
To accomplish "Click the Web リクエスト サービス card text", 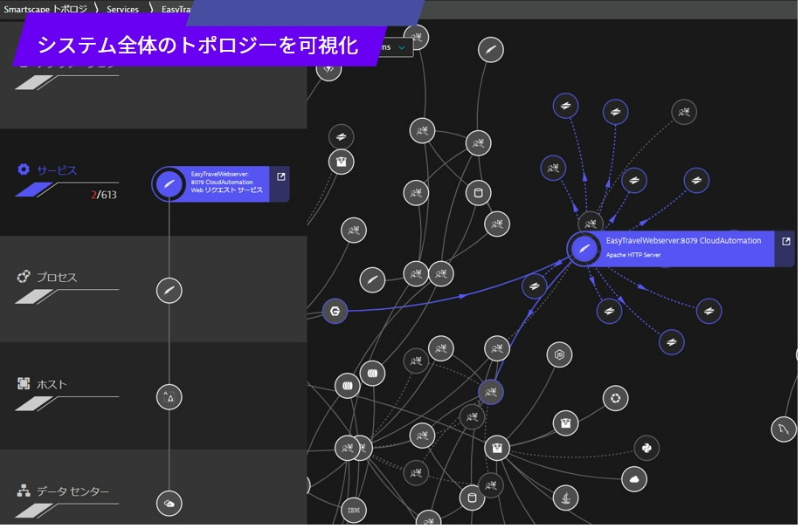I will click(226, 182).
